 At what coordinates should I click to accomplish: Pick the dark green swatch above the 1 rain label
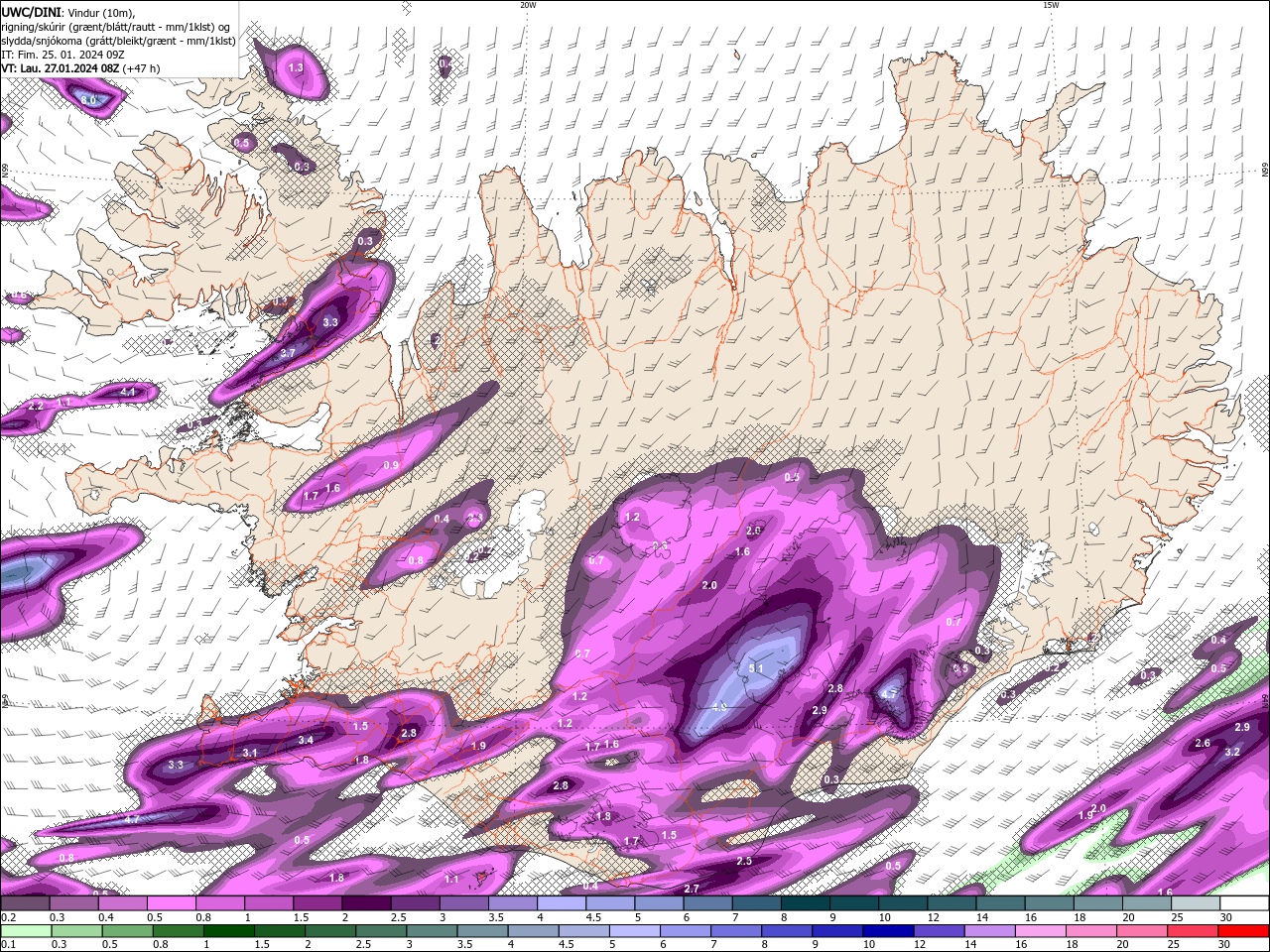coord(228,931)
